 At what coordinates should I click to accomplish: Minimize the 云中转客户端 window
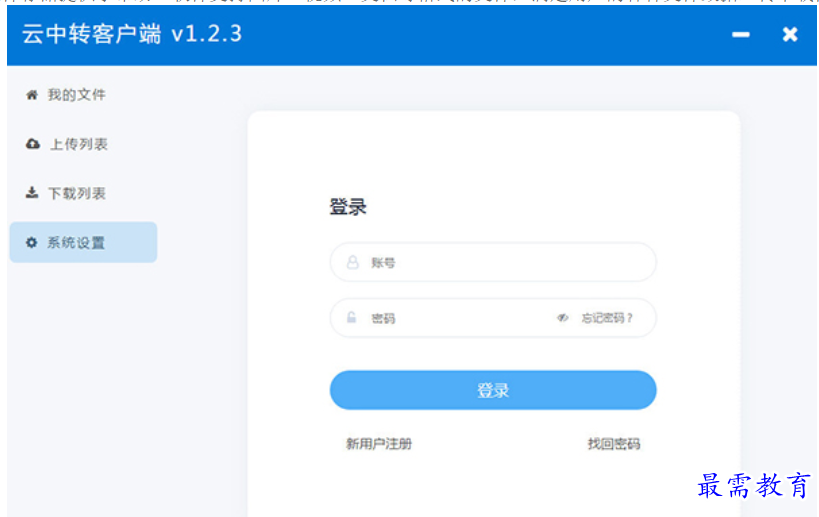741,34
